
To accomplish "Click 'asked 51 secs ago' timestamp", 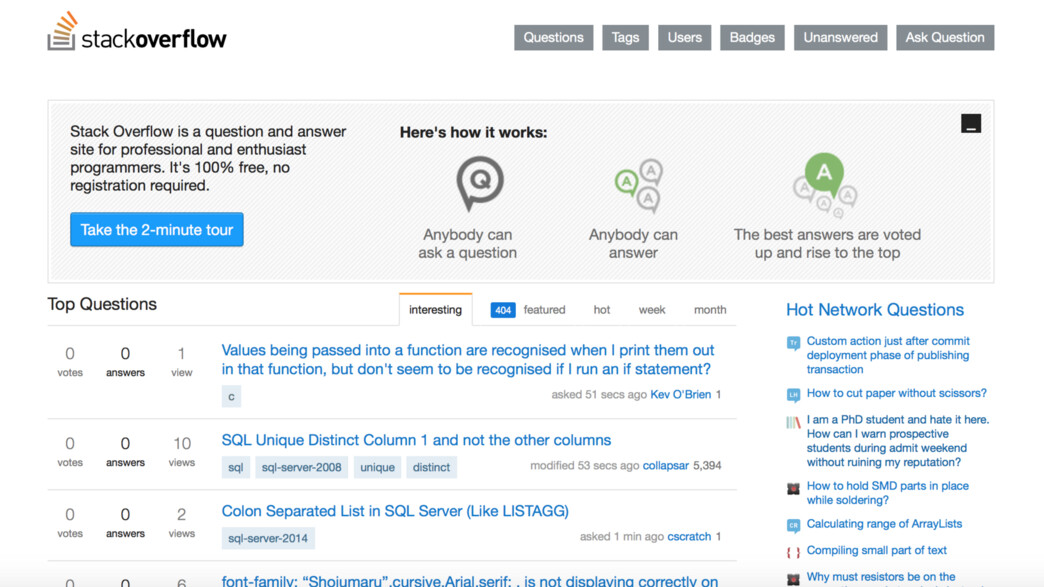I will [x=599, y=395].
